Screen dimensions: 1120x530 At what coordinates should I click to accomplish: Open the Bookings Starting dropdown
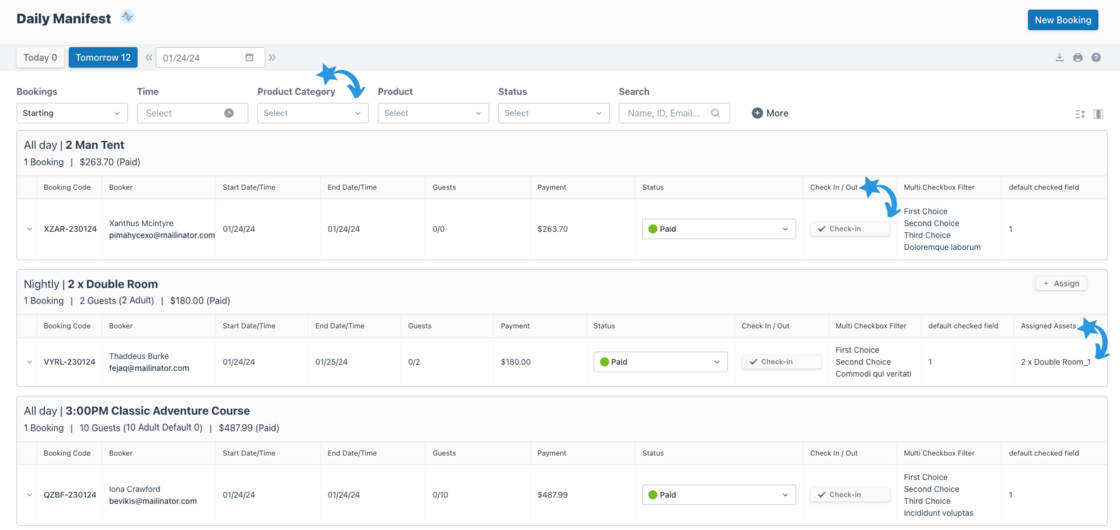click(x=72, y=113)
